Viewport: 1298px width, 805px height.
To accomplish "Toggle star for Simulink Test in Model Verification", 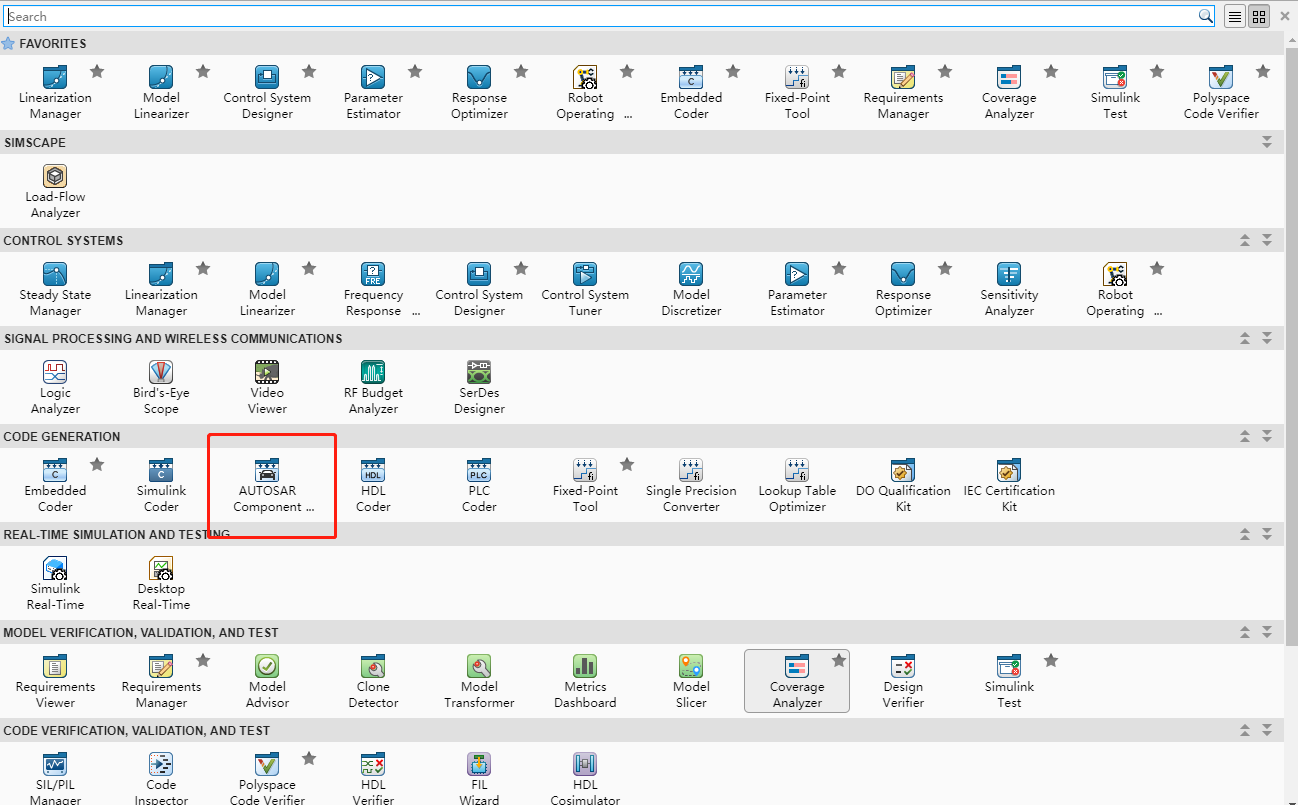I will [x=1051, y=660].
